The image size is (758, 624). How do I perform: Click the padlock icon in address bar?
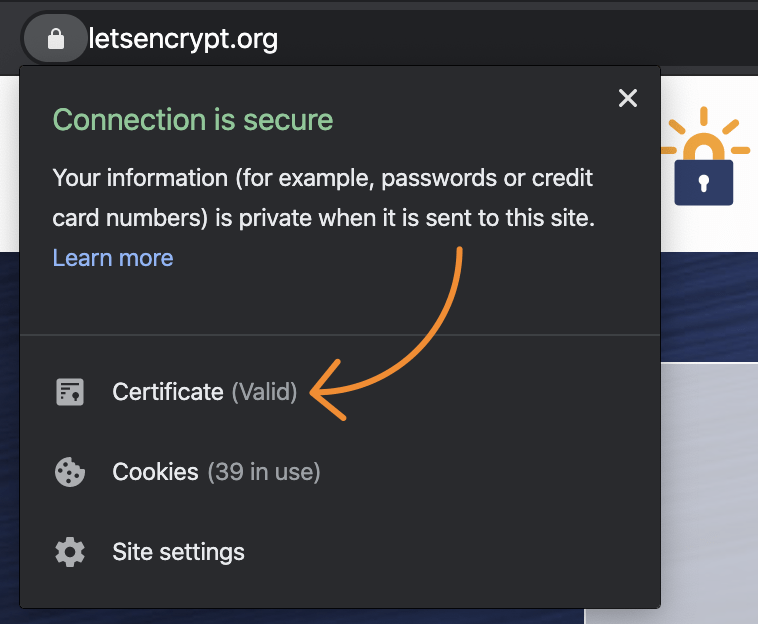click(56, 39)
